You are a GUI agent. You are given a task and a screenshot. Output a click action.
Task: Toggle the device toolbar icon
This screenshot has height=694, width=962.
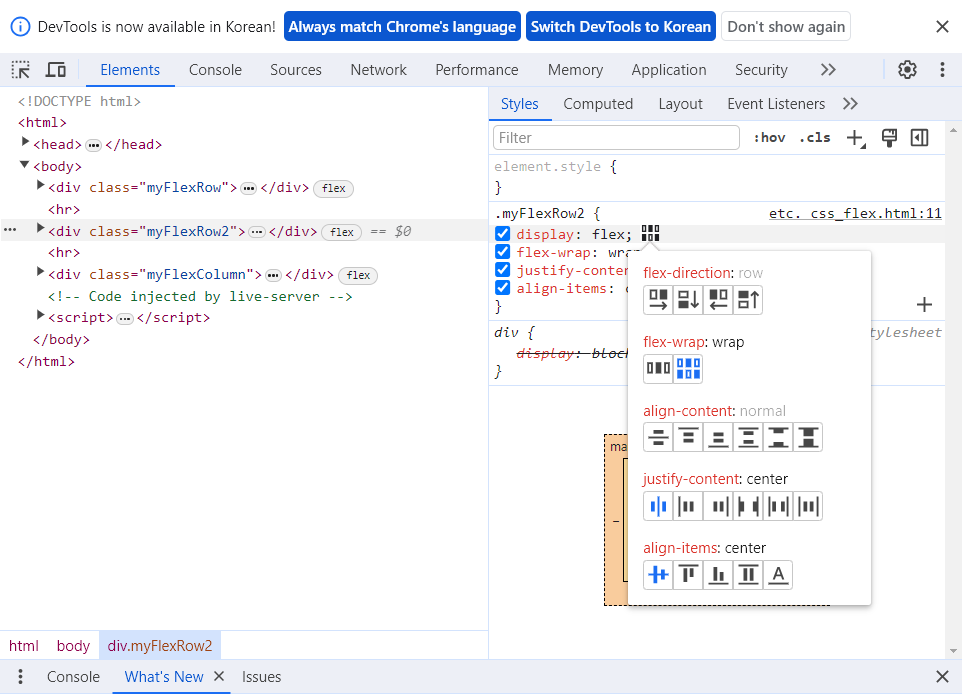pos(56,70)
